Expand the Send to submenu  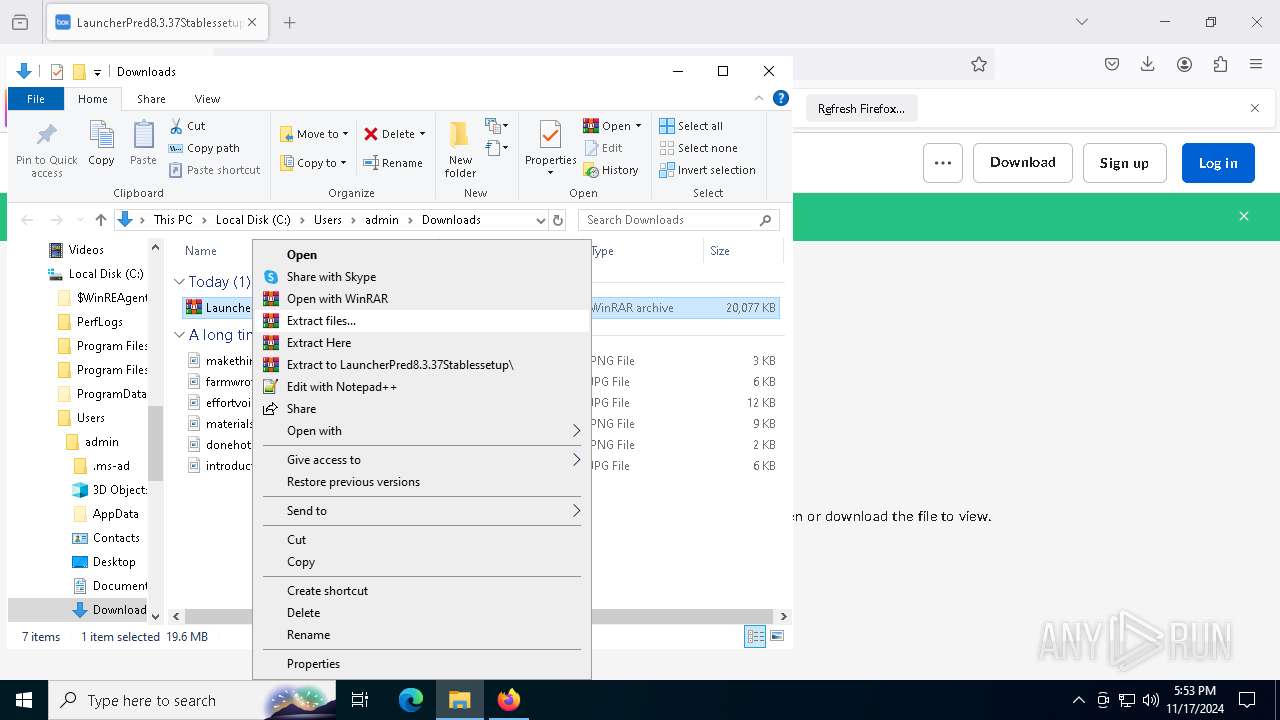click(421, 511)
